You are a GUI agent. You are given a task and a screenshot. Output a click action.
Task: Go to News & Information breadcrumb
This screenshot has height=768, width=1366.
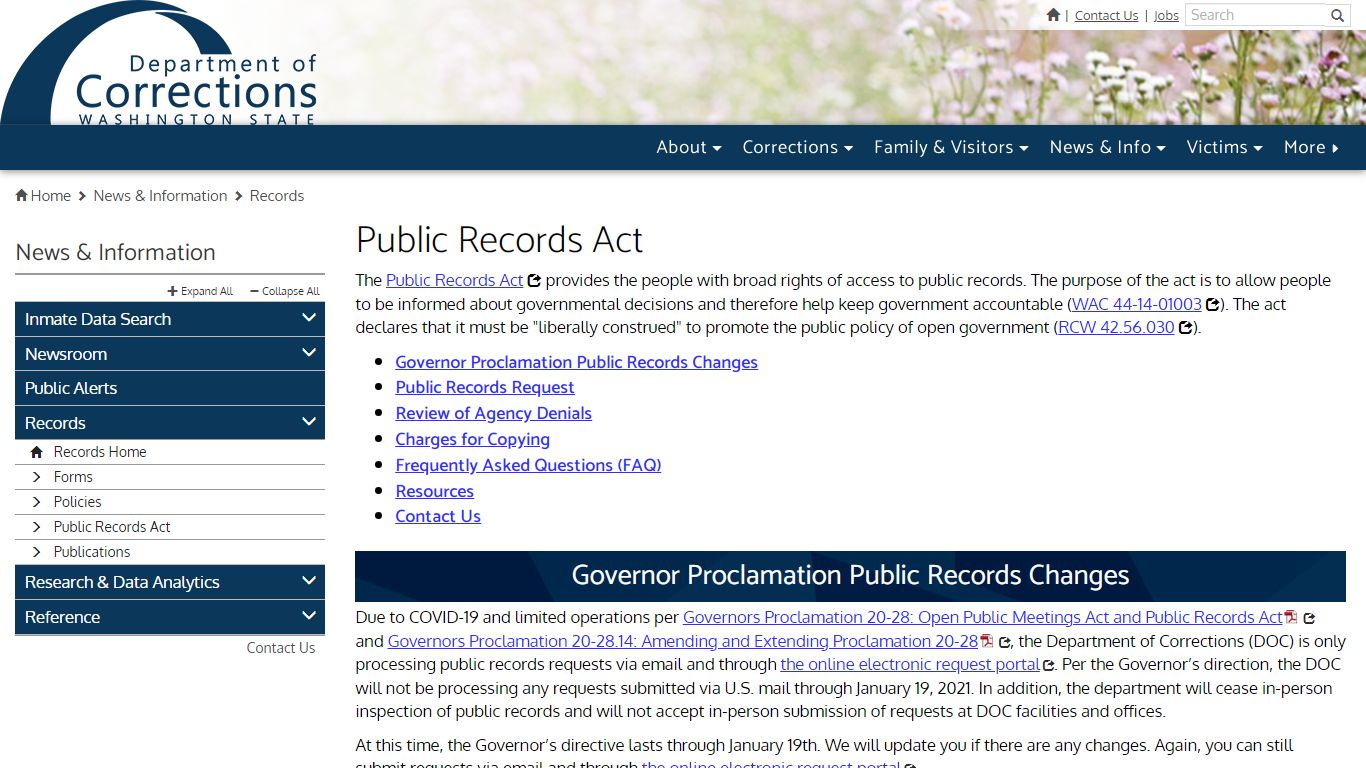pyautogui.click(x=160, y=196)
